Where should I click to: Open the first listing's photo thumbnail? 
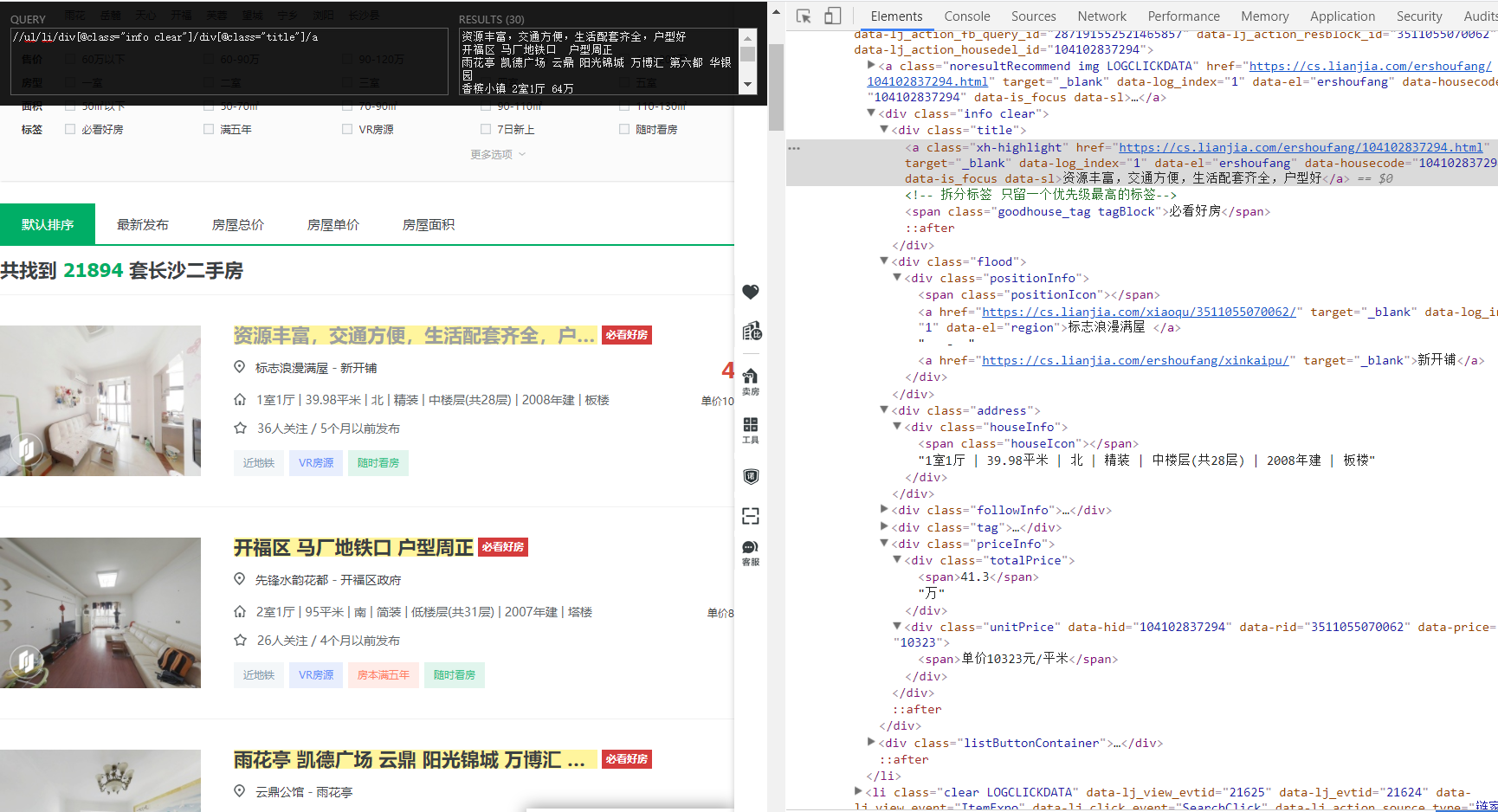[x=100, y=401]
